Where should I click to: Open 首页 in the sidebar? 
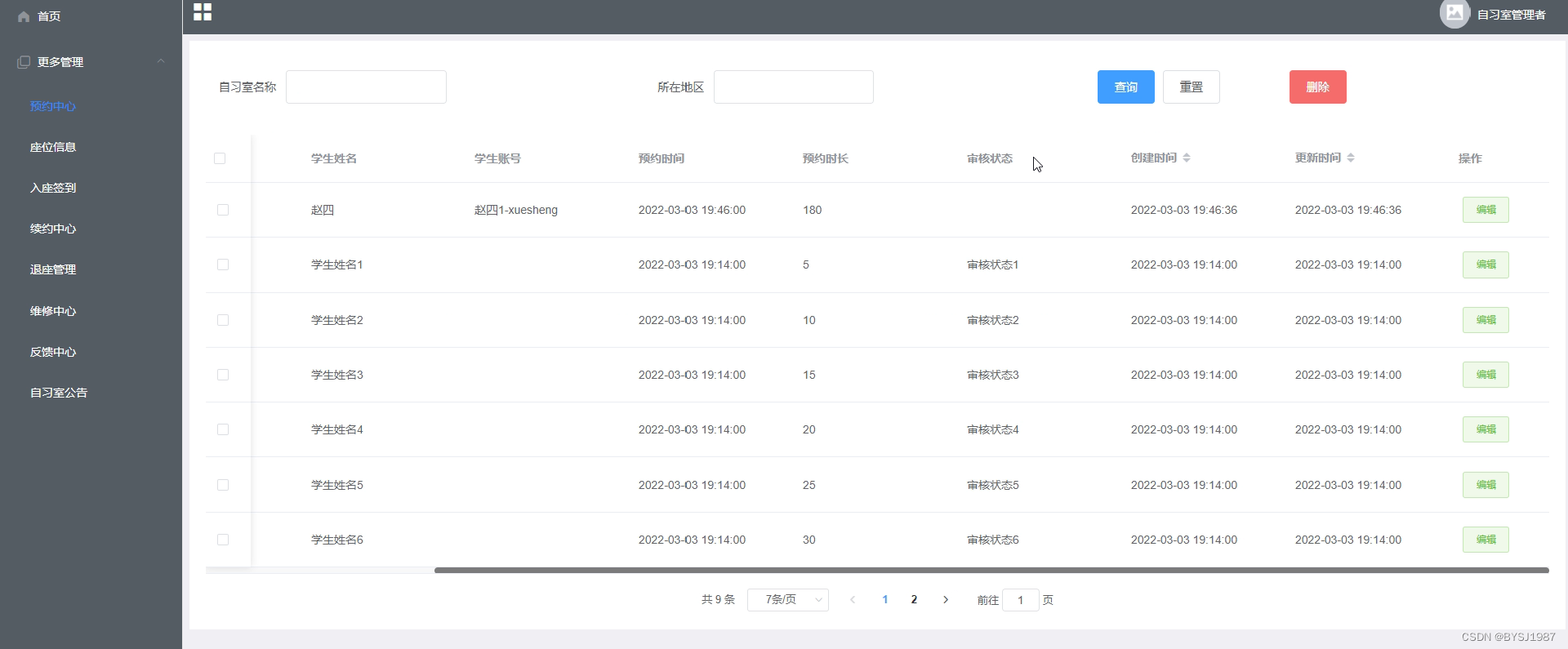49,16
